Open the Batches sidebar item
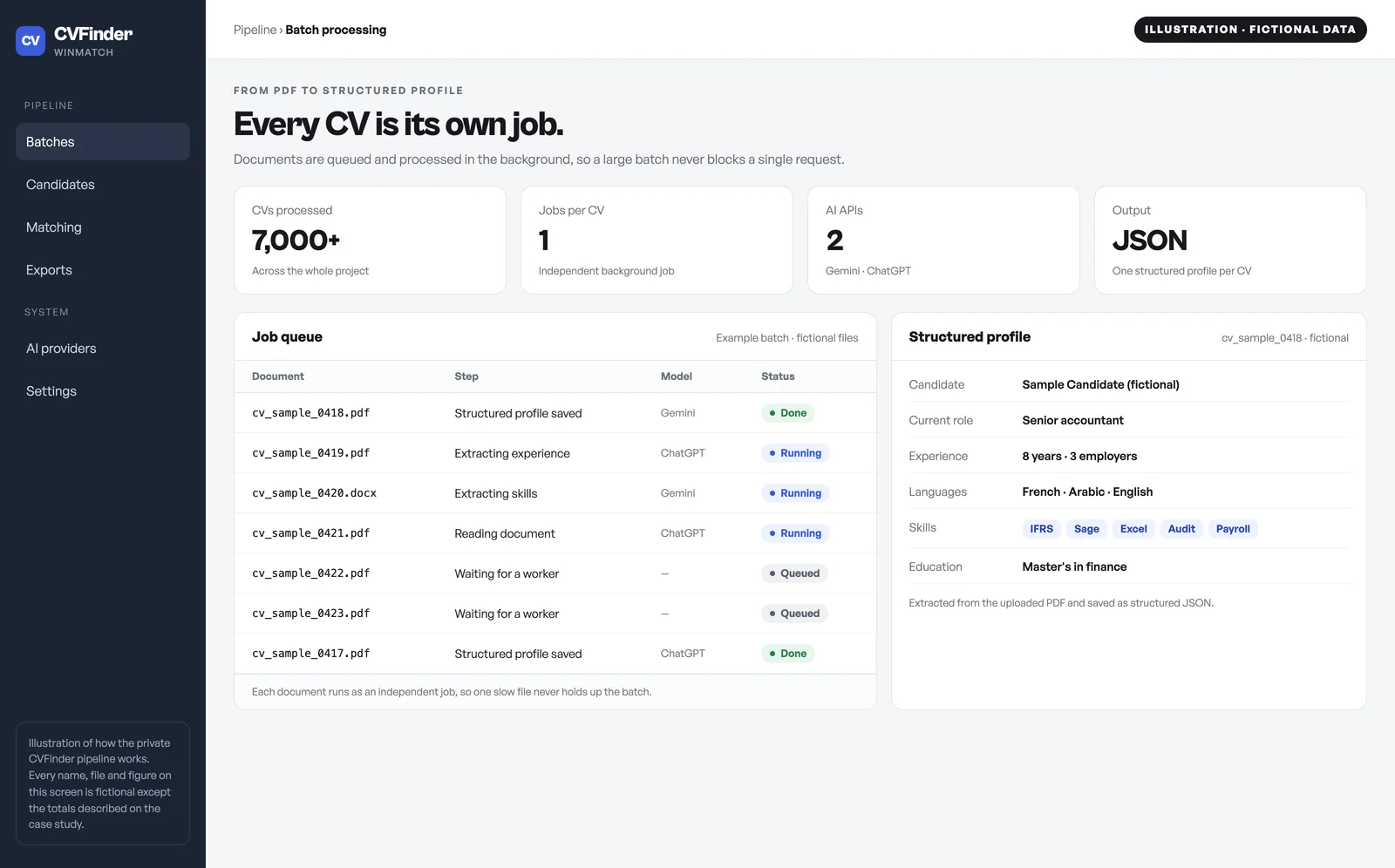Viewport: 1395px width, 868px height. (103, 141)
